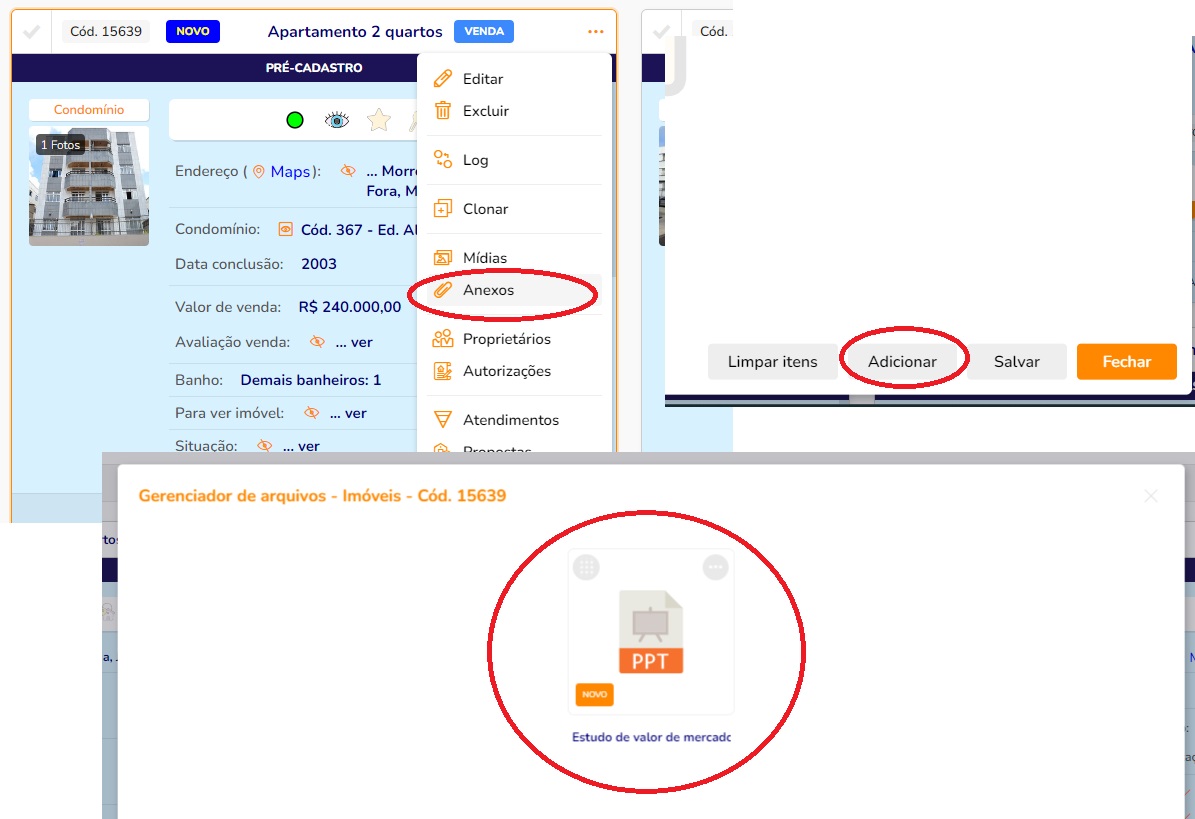Open the three-dot menu on property card

click(596, 32)
